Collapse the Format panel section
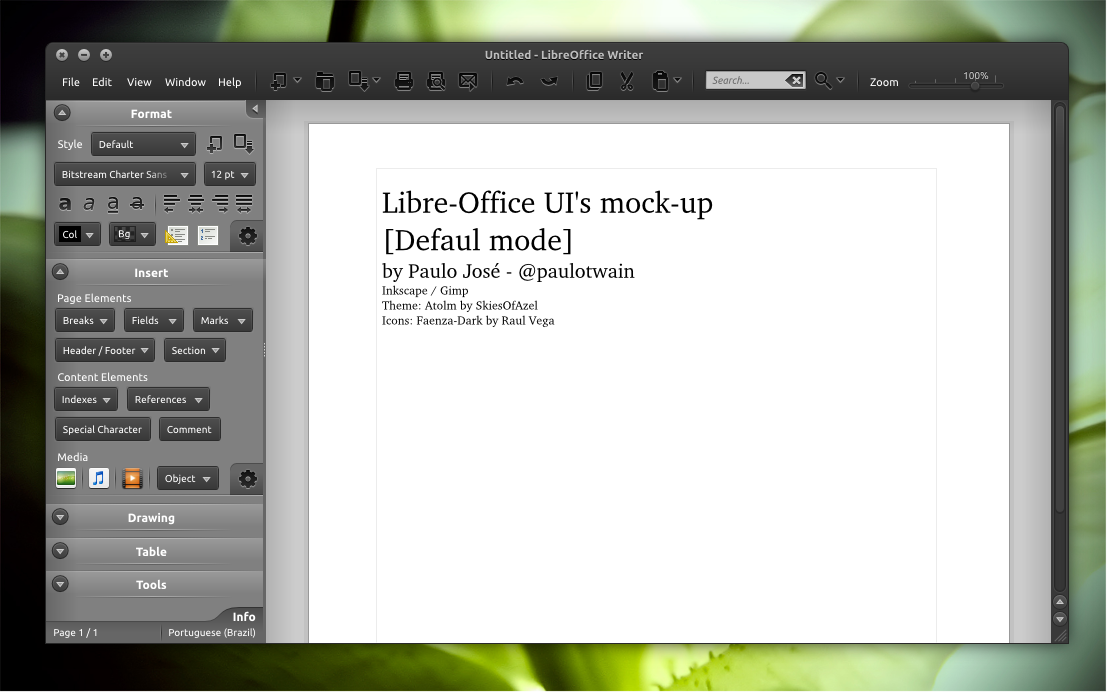Screen dimensions: 1107x692 [x=62, y=113]
